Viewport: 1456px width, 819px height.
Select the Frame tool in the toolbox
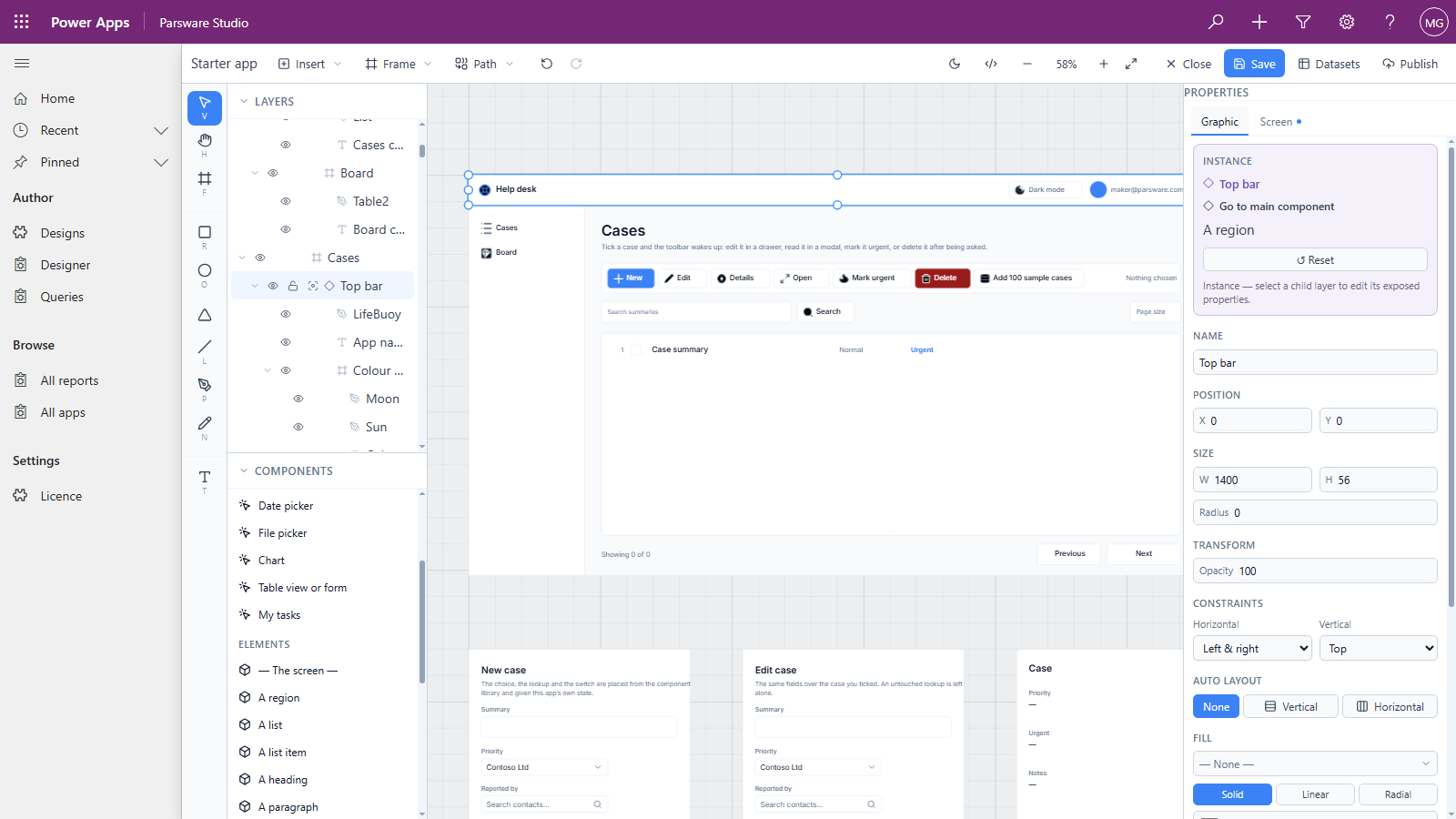(x=205, y=182)
